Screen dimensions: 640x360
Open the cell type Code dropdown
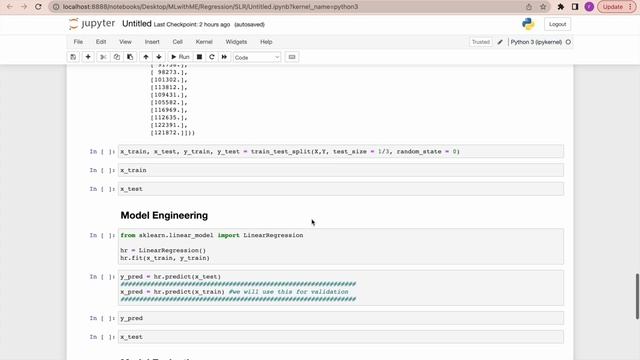(257, 58)
